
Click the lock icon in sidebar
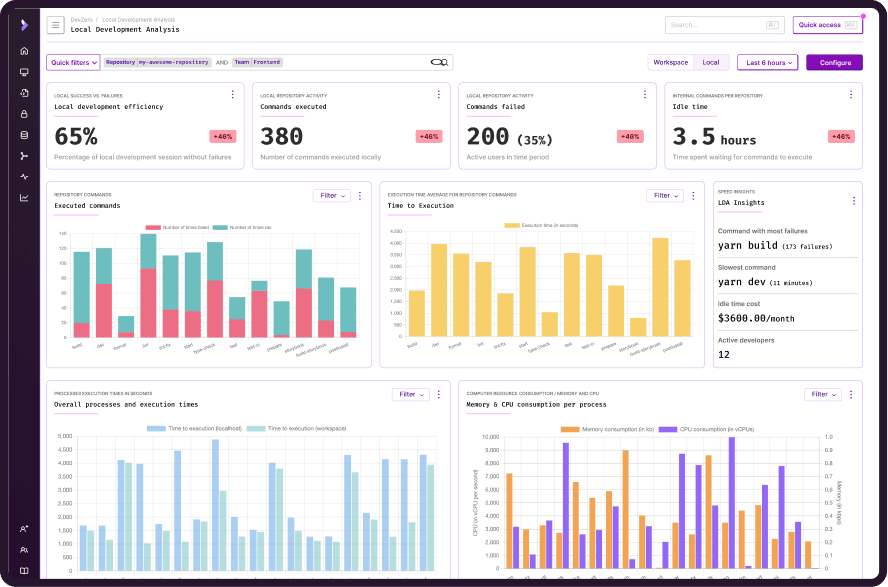[x=24, y=114]
